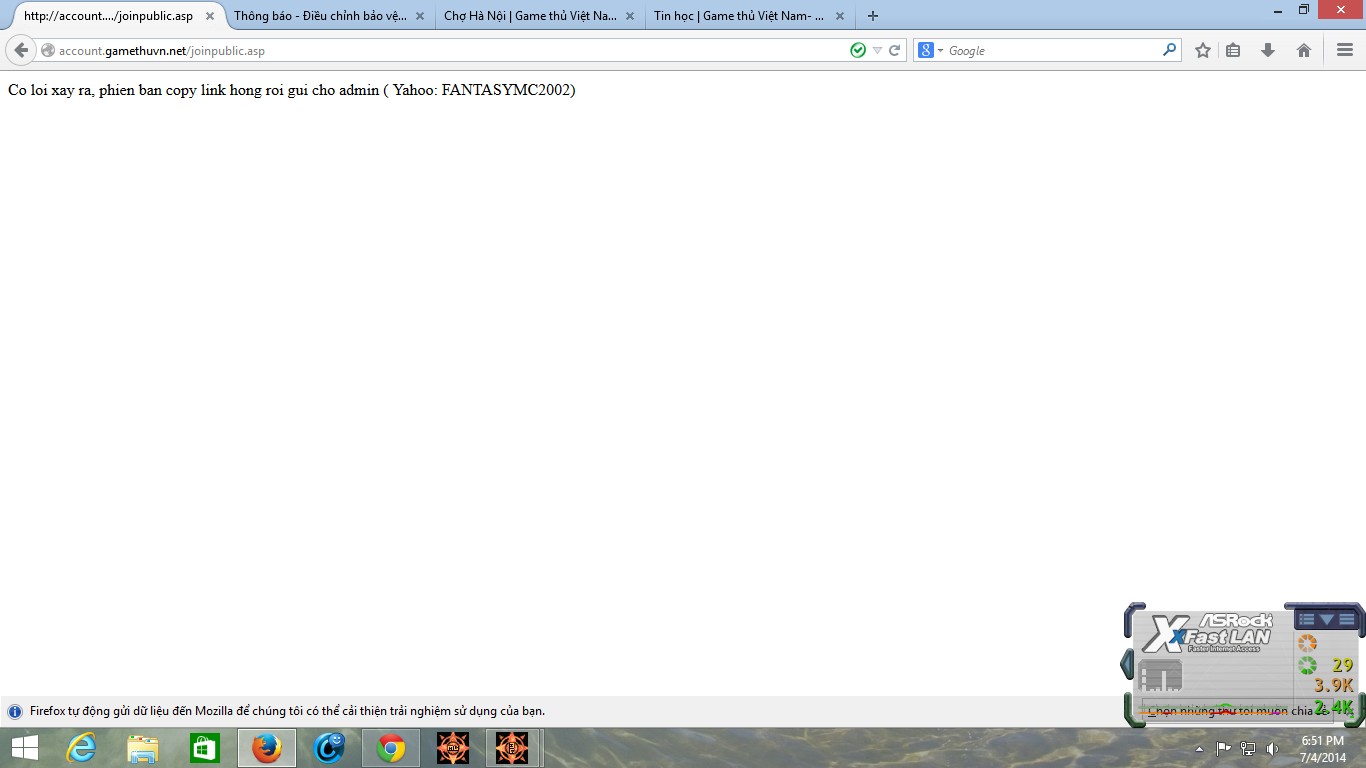Open the Google search engine dropdown

click(x=931, y=50)
